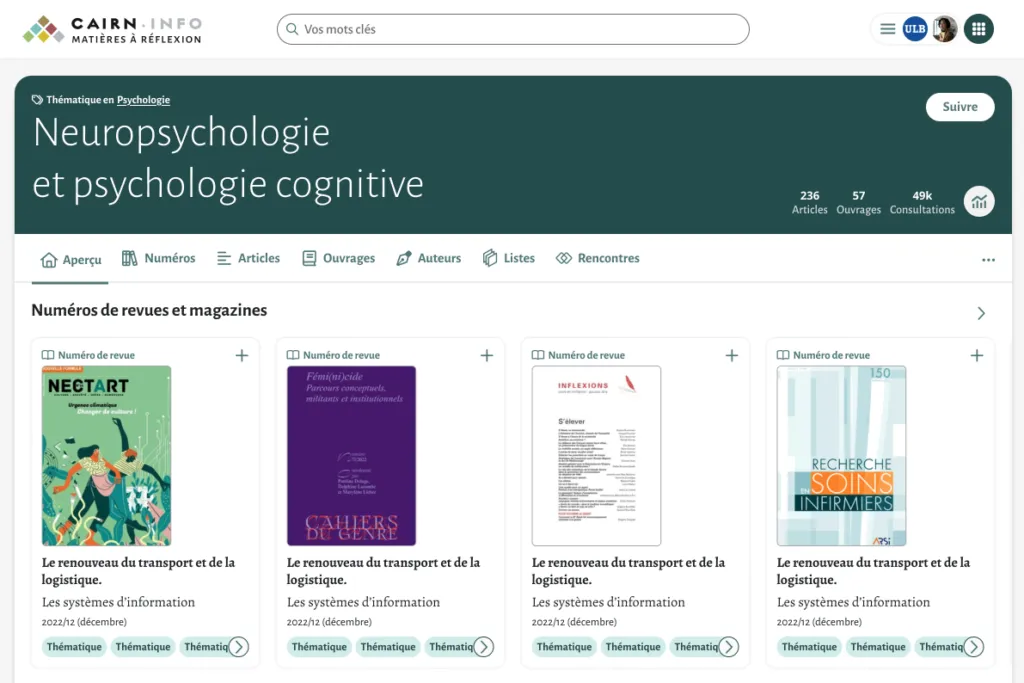Open the hamburger menu icon
Screen dimensions: 1024x683
coord(887,29)
